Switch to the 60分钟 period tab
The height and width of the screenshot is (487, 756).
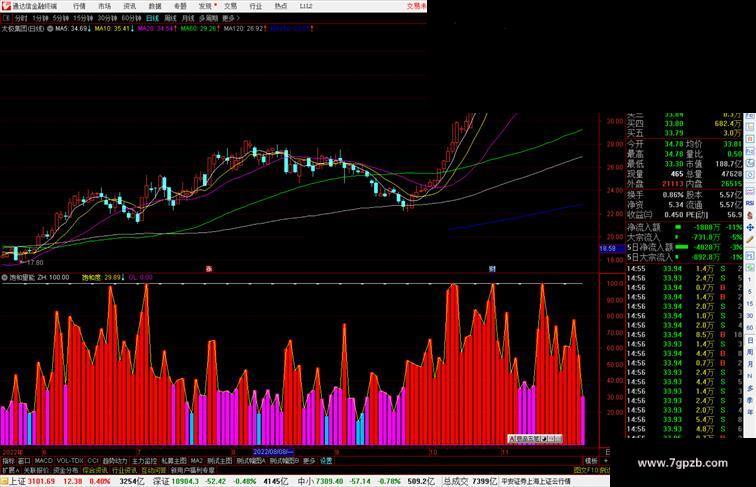(131, 18)
